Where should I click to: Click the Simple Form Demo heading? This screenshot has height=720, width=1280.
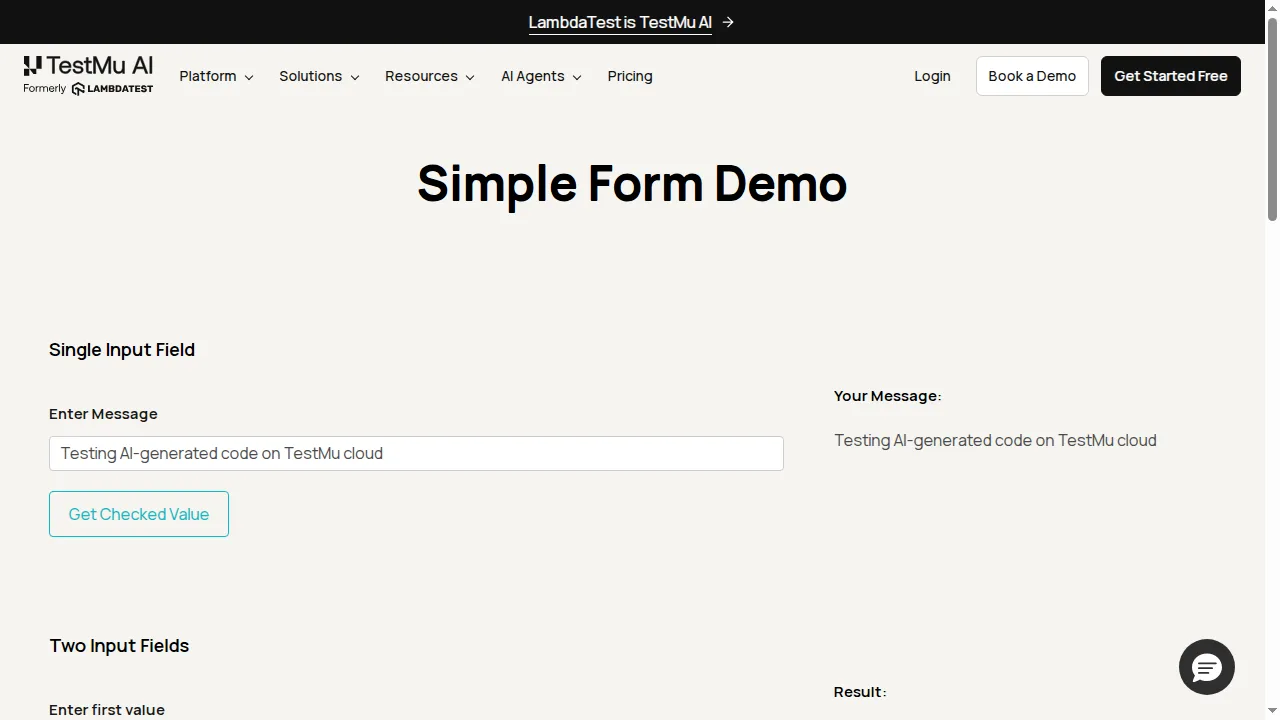(632, 183)
